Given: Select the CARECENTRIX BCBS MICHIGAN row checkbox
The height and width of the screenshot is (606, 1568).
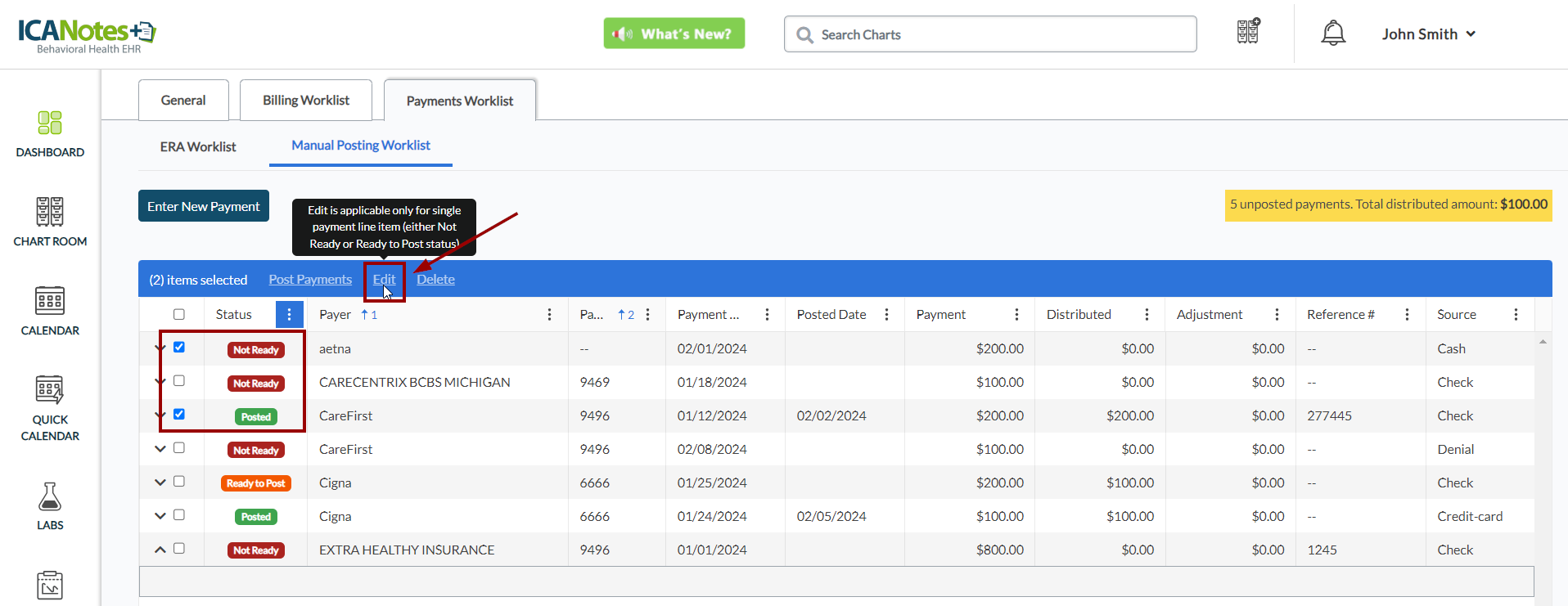Looking at the screenshot, I should pos(179,381).
